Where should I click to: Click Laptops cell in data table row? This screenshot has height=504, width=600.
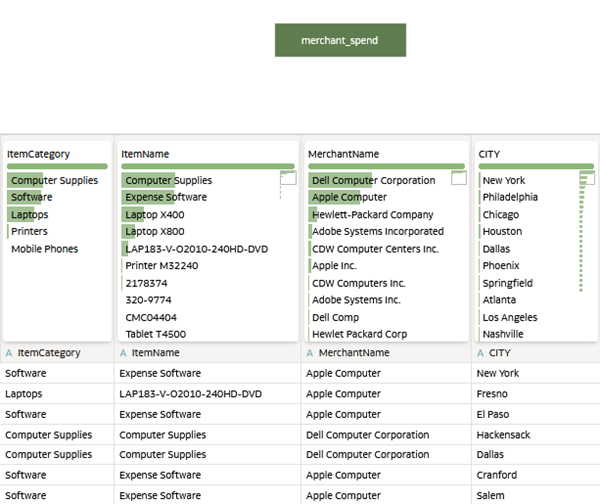[57, 394]
